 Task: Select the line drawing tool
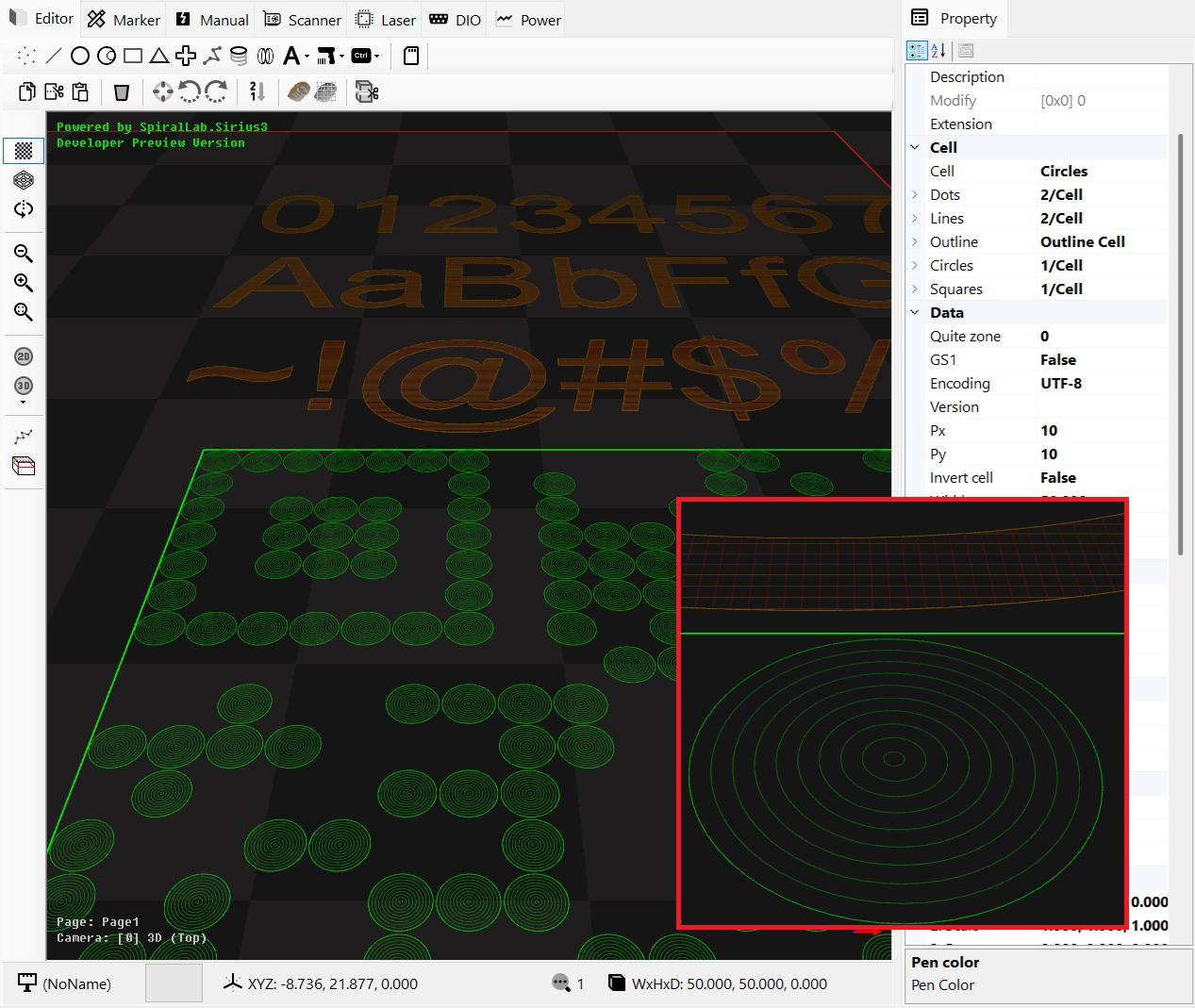[54, 57]
